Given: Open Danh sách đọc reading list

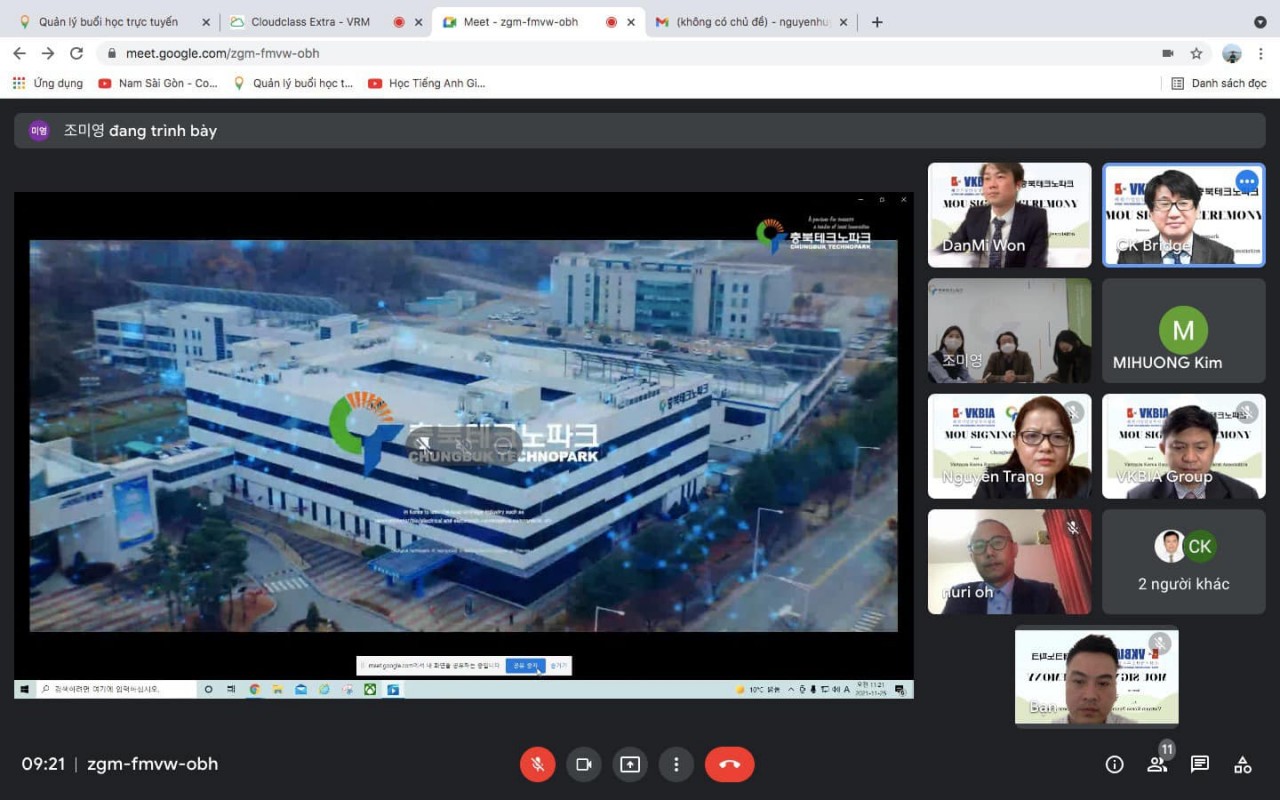Looking at the screenshot, I should point(1219,83).
